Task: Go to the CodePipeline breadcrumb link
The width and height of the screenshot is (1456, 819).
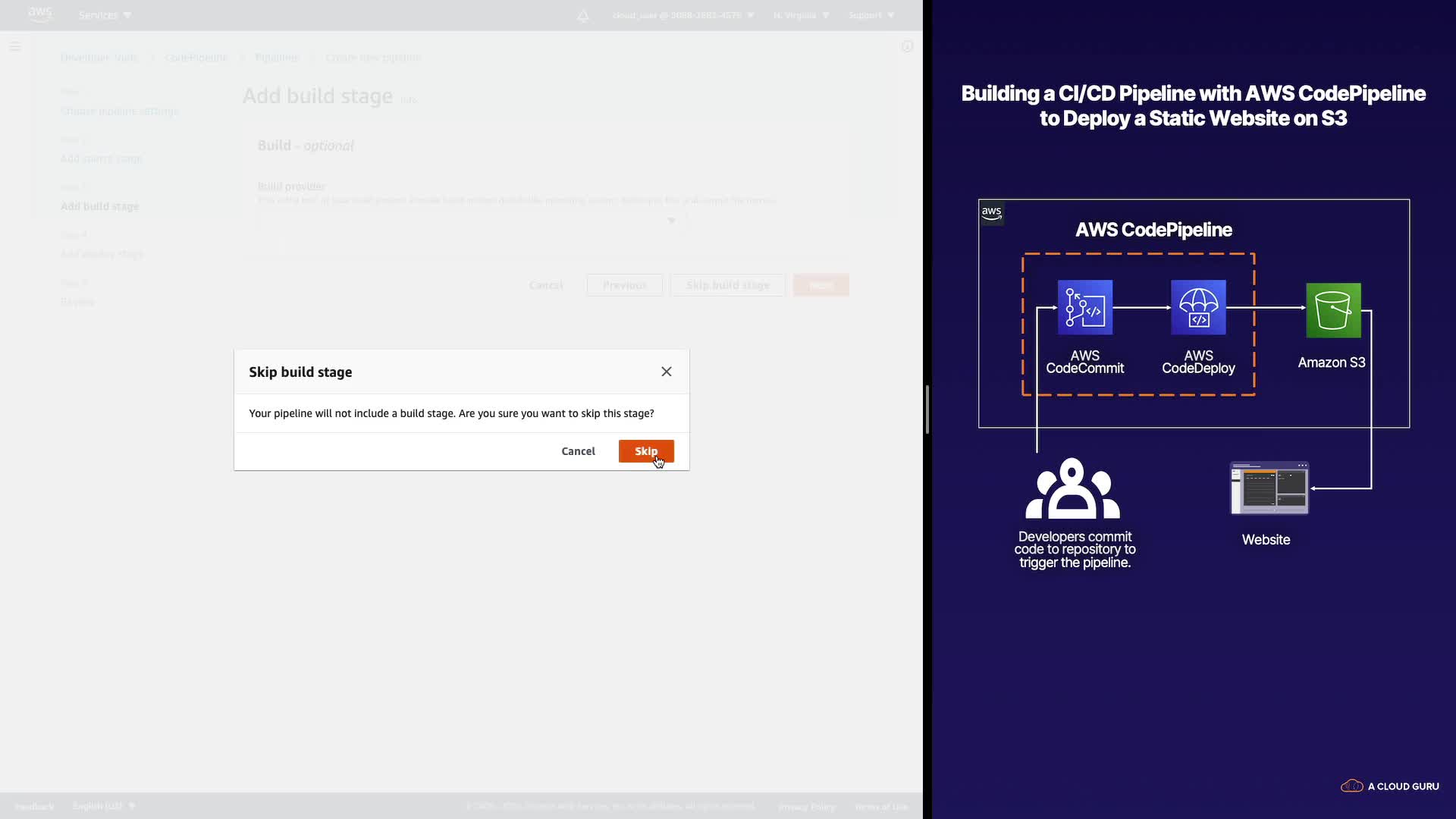Action: [x=196, y=58]
